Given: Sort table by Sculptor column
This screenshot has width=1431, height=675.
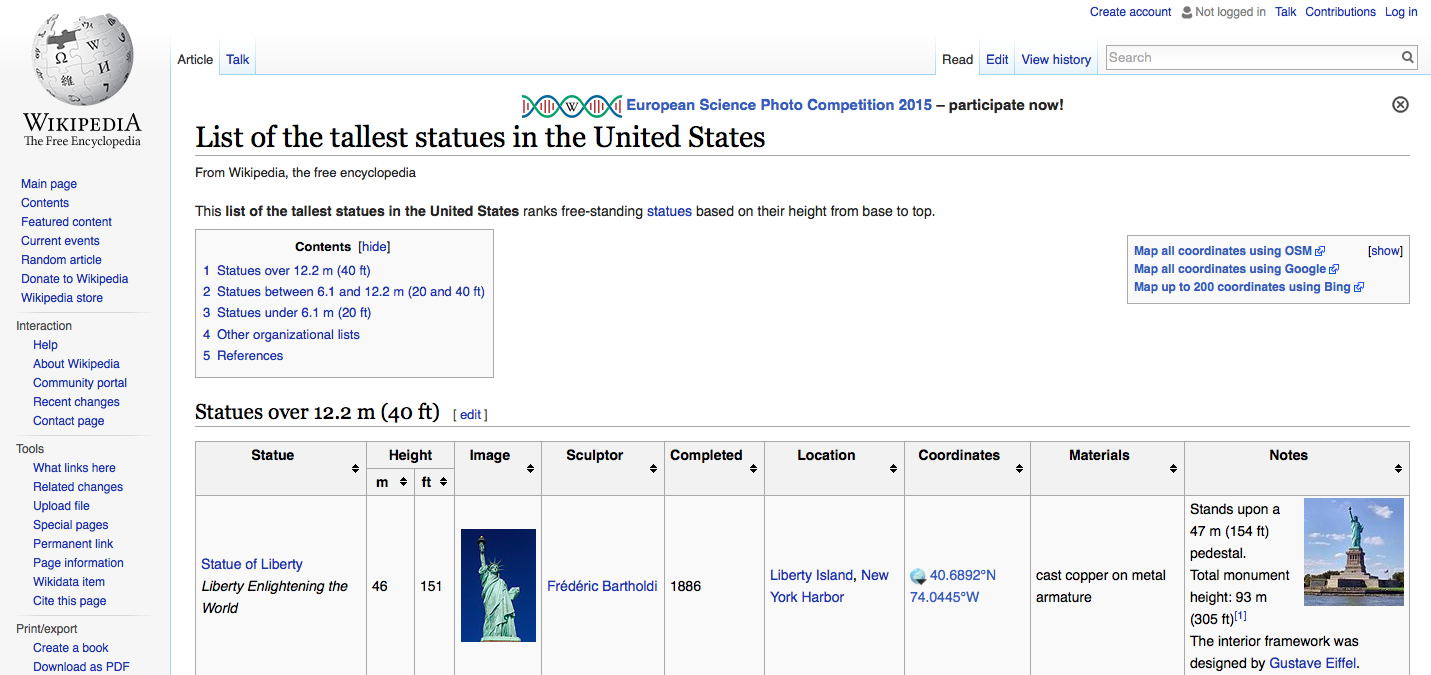Looking at the screenshot, I should (653, 468).
